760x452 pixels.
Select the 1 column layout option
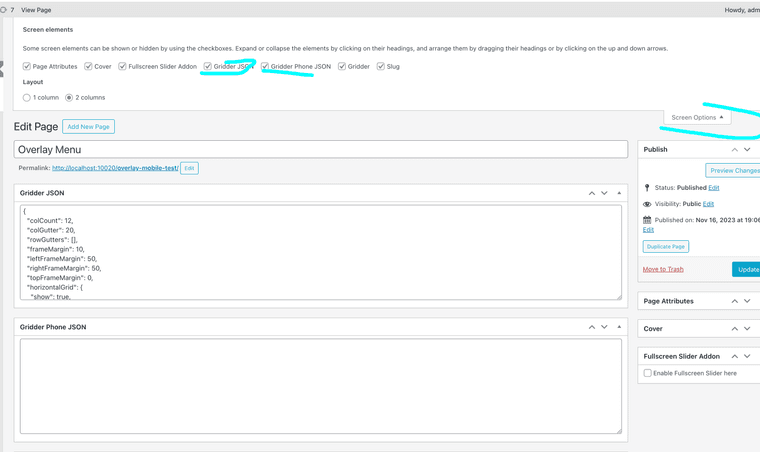[x=27, y=98]
